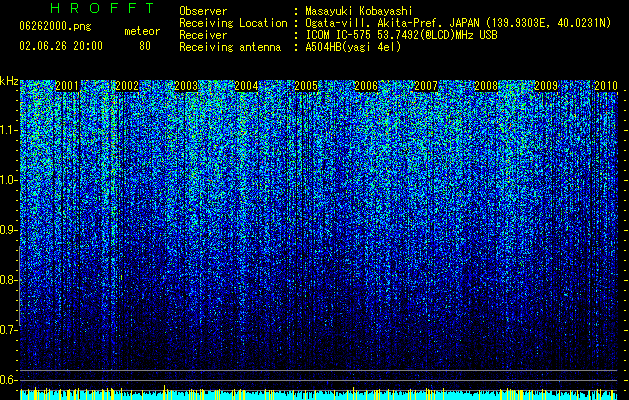The image size is (629, 400).
Task: Click the 1.0 frequency axis label
Action: [8, 180]
